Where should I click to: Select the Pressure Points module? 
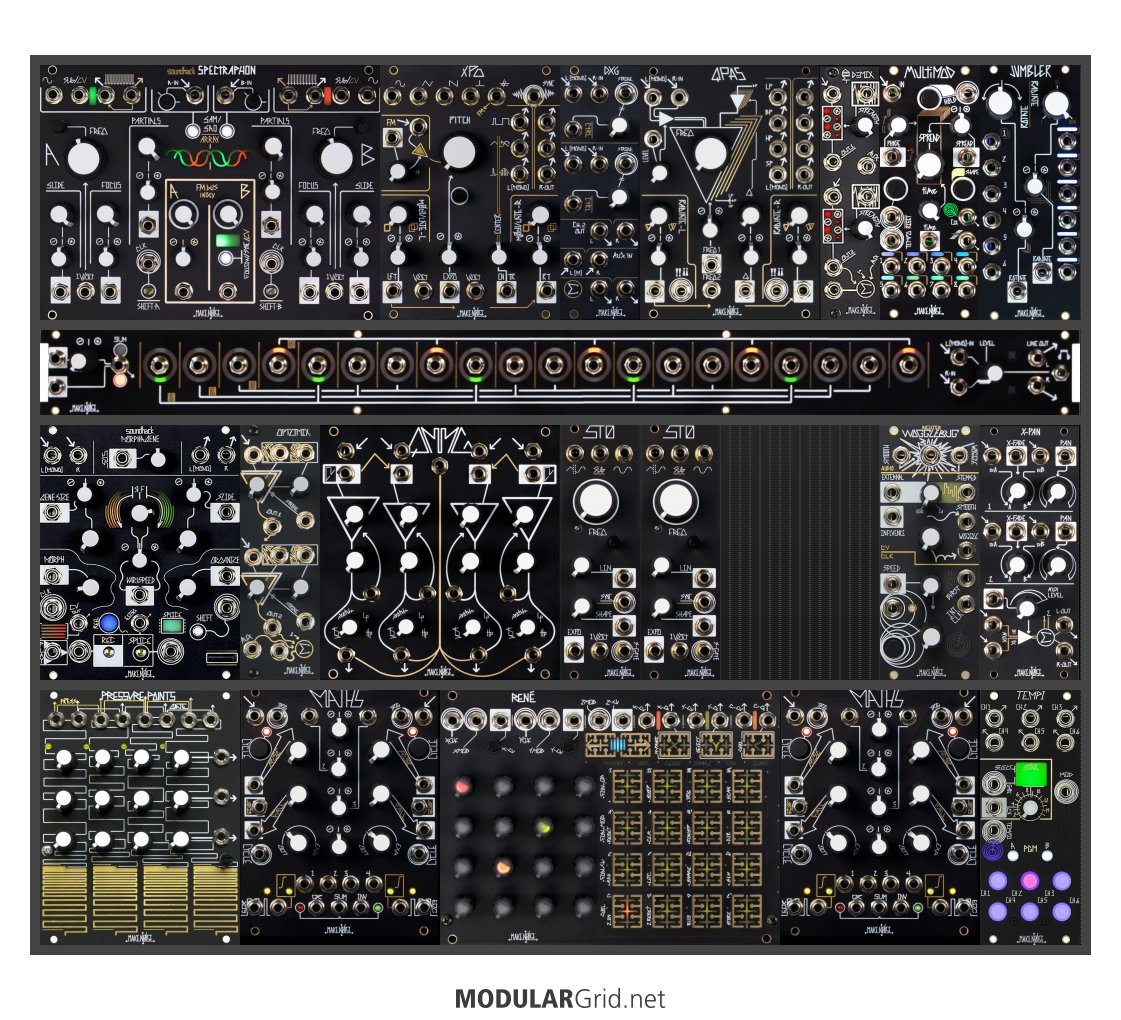click(x=140, y=817)
